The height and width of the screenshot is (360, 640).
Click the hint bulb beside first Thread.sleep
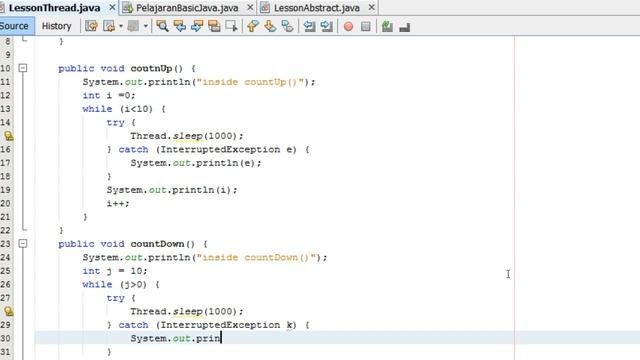[9, 136]
